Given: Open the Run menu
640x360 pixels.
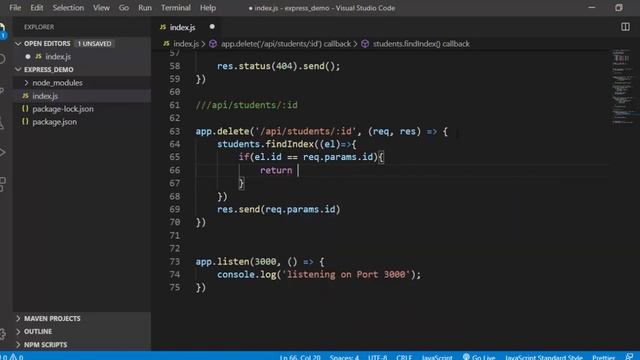Looking at the screenshot, I should 145,8.
